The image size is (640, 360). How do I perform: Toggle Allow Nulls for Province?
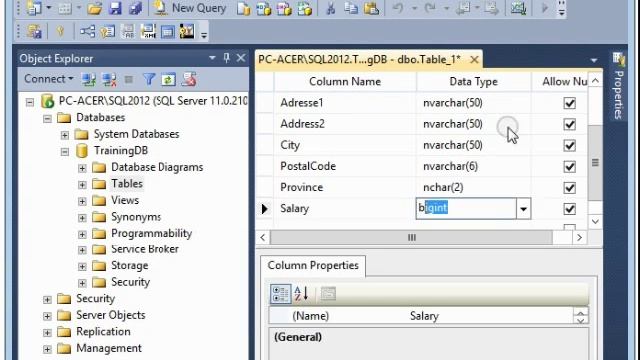(569, 188)
